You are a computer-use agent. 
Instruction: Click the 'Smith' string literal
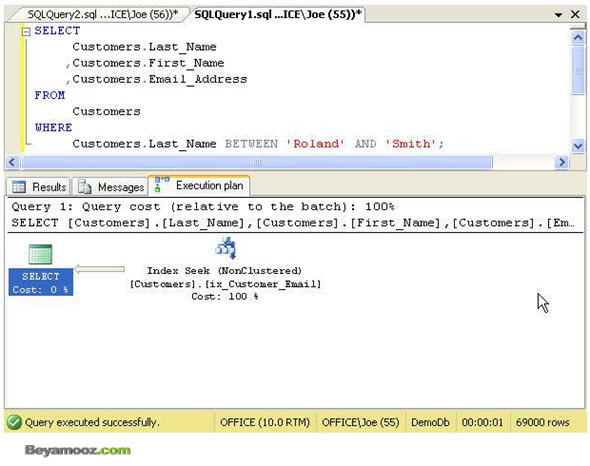click(410, 144)
